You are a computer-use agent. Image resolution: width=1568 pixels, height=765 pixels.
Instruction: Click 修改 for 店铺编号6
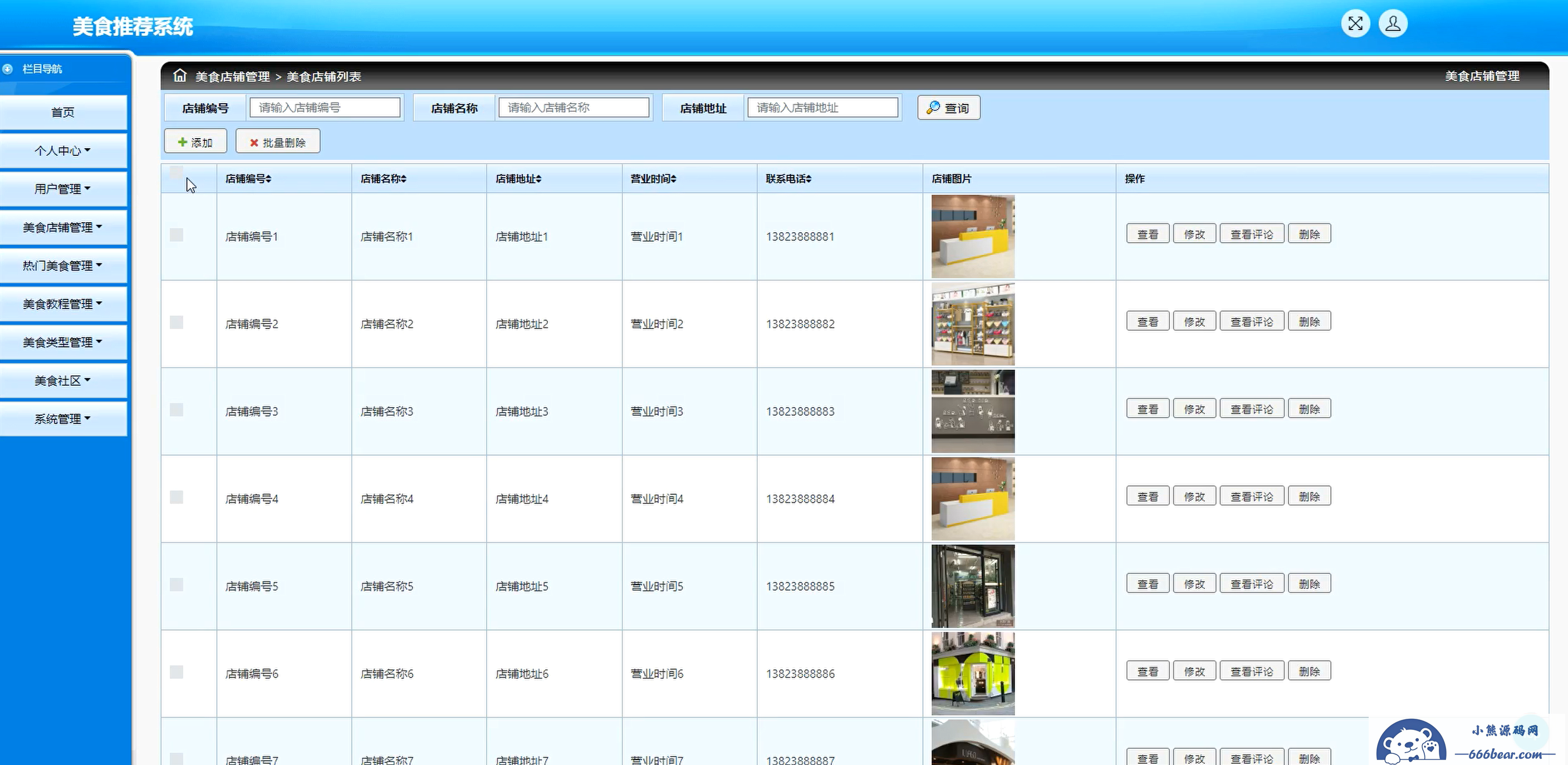point(1194,671)
